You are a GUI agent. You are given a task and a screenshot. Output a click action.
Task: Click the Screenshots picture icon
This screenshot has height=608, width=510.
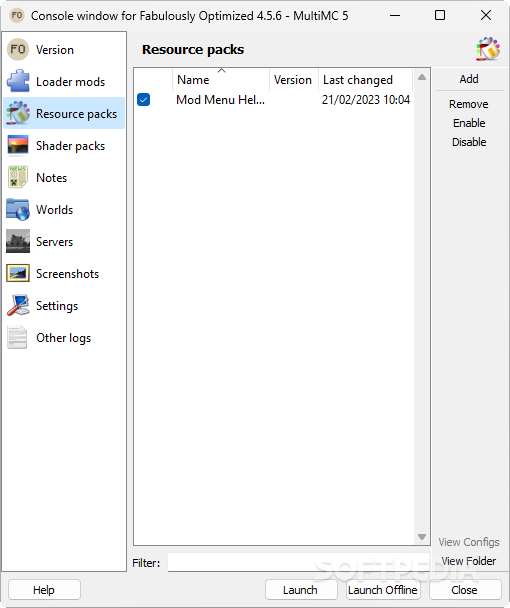tap(18, 273)
